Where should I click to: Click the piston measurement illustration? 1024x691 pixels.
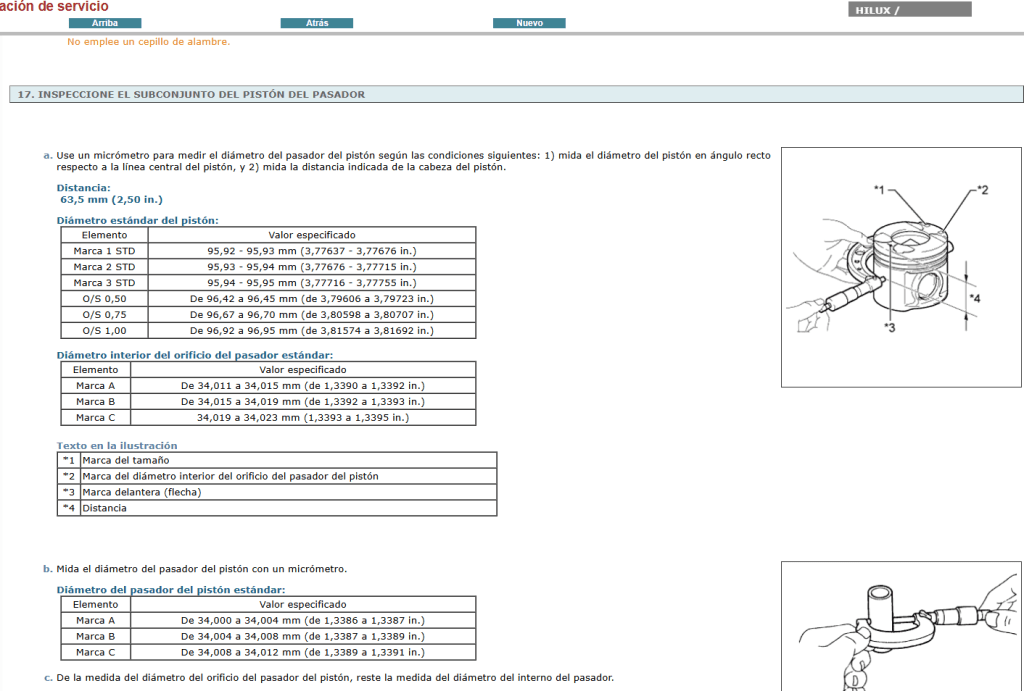click(x=900, y=265)
